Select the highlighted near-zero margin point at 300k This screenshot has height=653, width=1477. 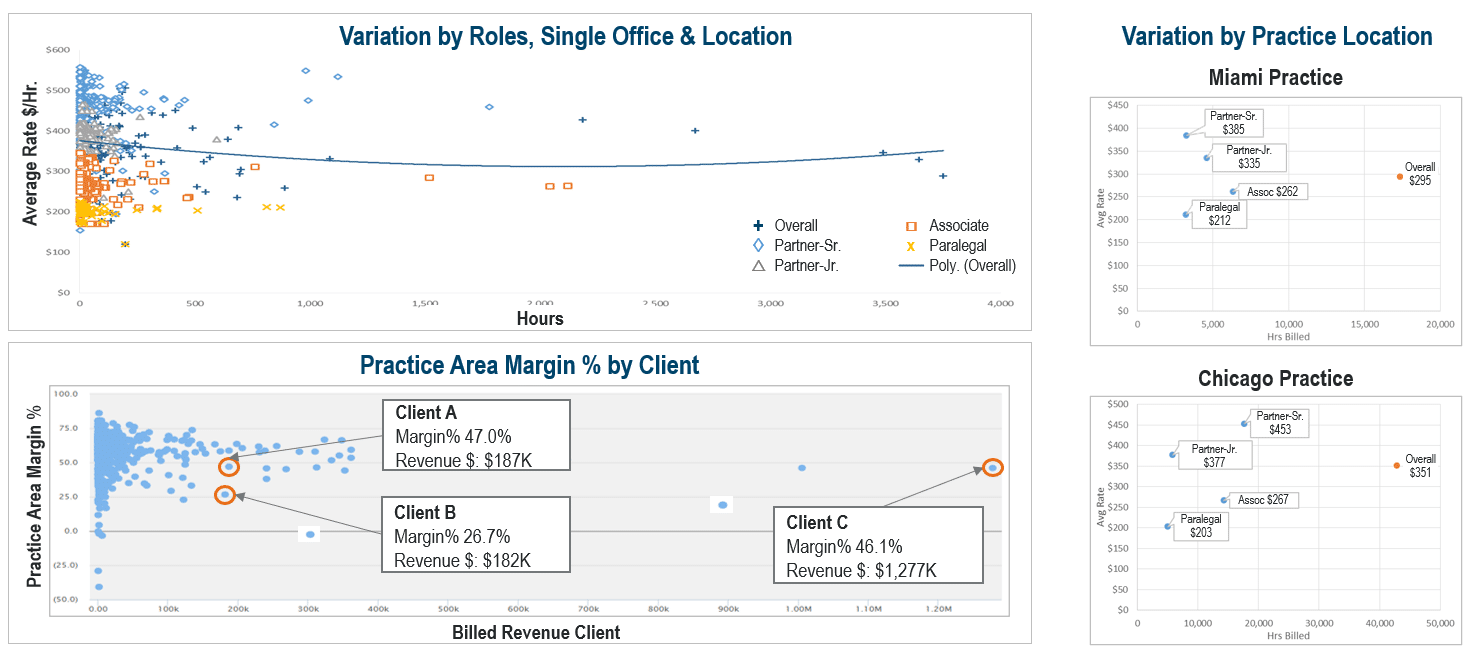pyautogui.click(x=310, y=535)
